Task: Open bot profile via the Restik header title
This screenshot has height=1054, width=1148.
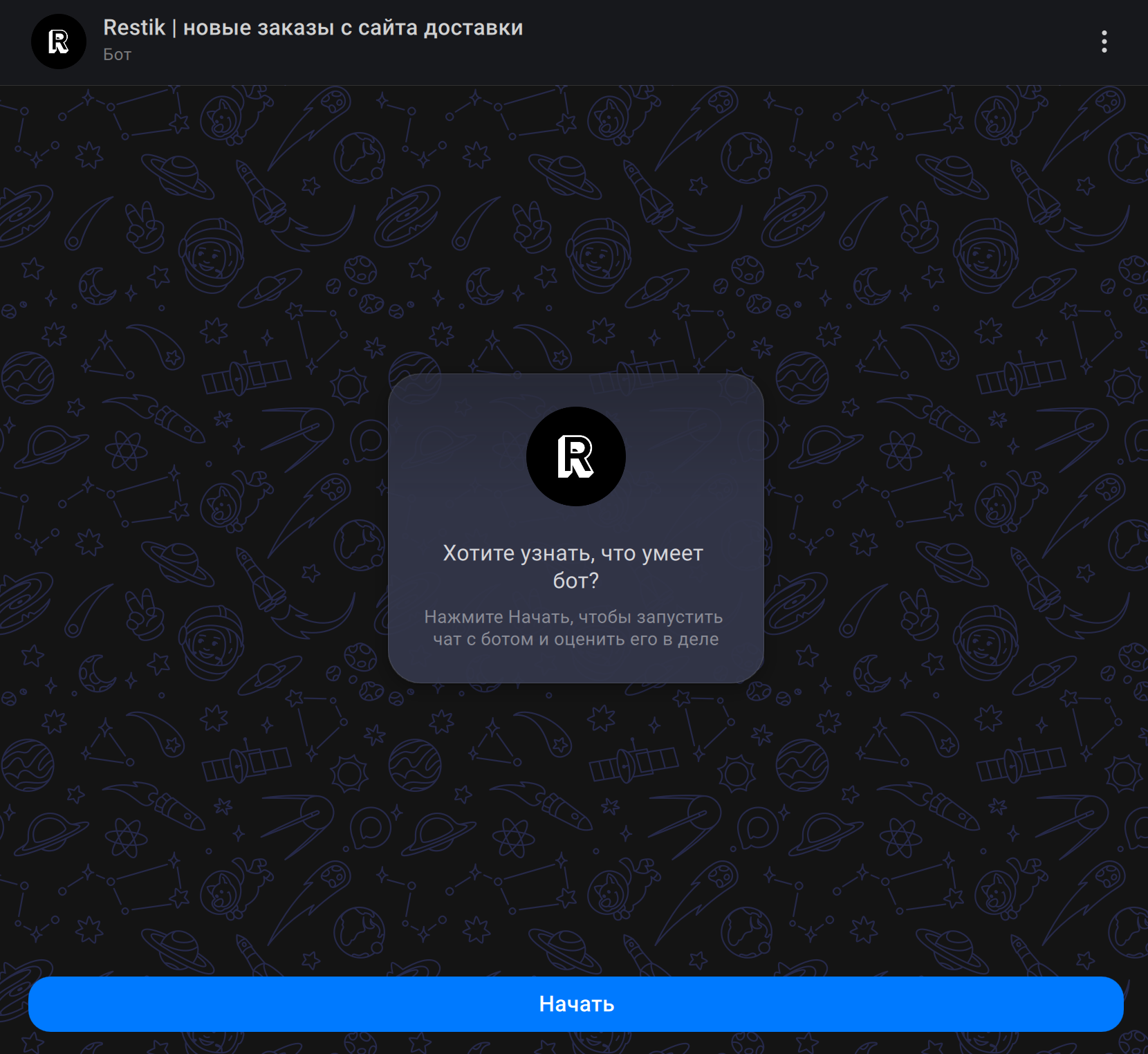Action: pos(135,28)
